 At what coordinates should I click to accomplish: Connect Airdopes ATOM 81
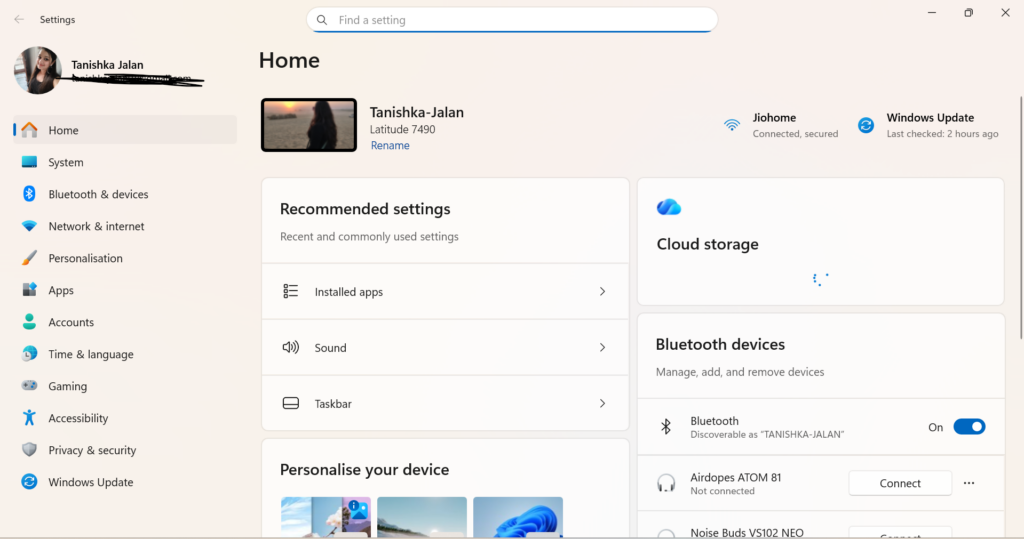tap(900, 483)
